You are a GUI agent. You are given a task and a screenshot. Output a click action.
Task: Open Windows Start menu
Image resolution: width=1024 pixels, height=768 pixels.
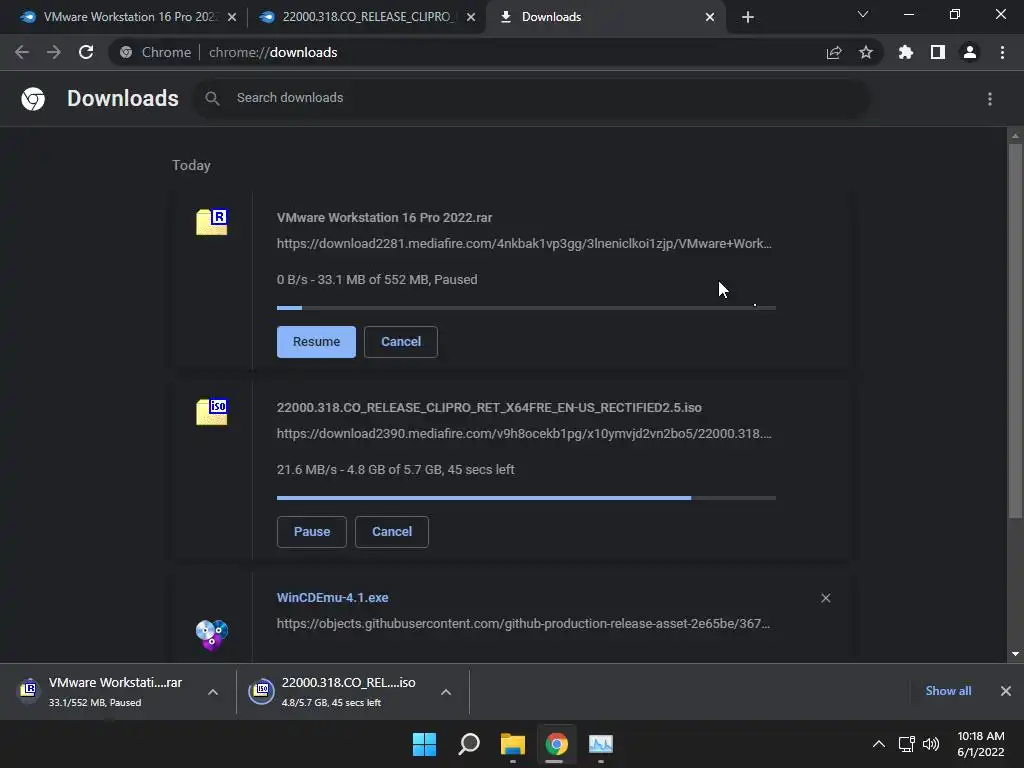tap(424, 744)
